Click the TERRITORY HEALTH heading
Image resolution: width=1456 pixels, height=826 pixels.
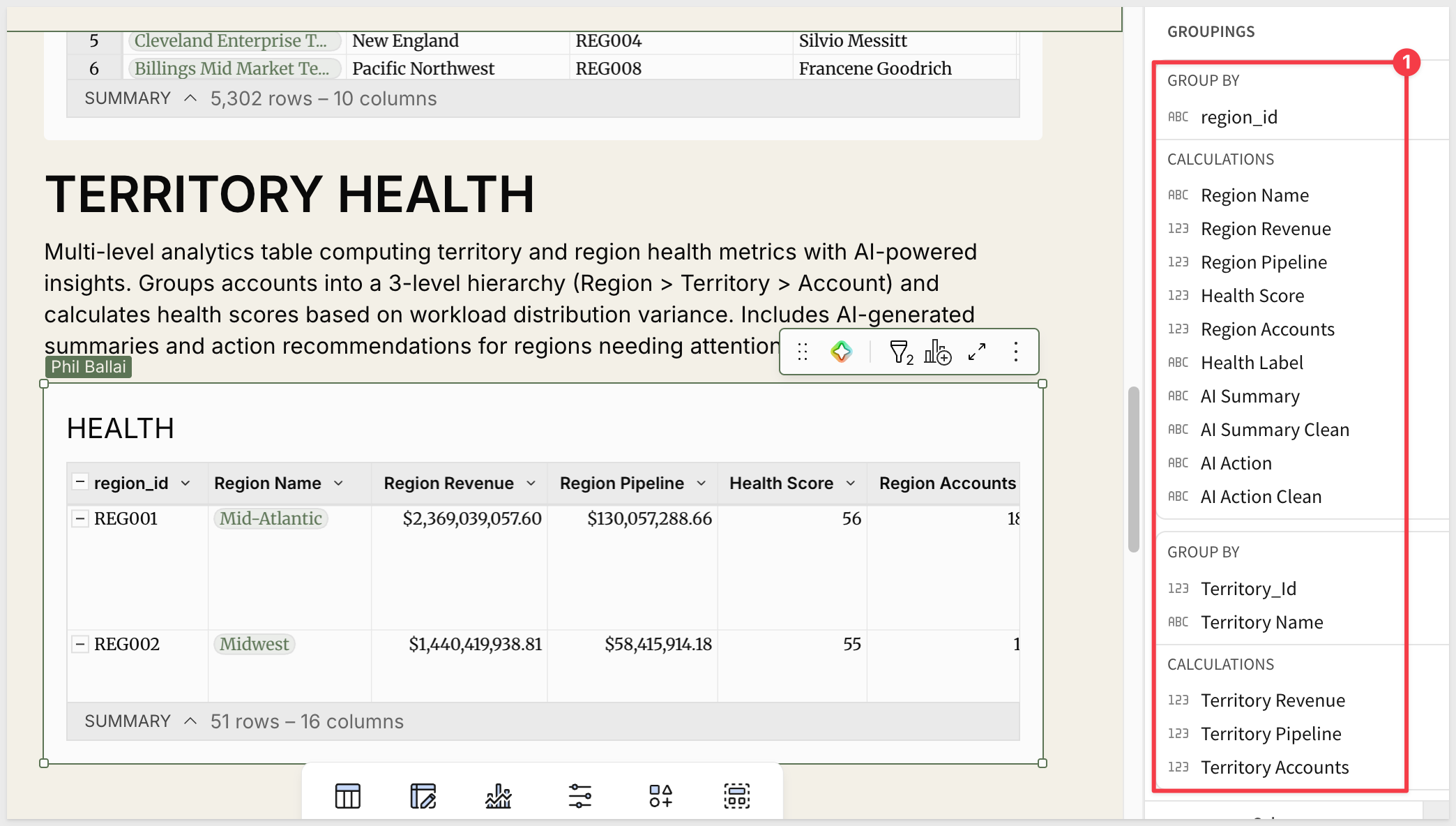pos(290,194)
